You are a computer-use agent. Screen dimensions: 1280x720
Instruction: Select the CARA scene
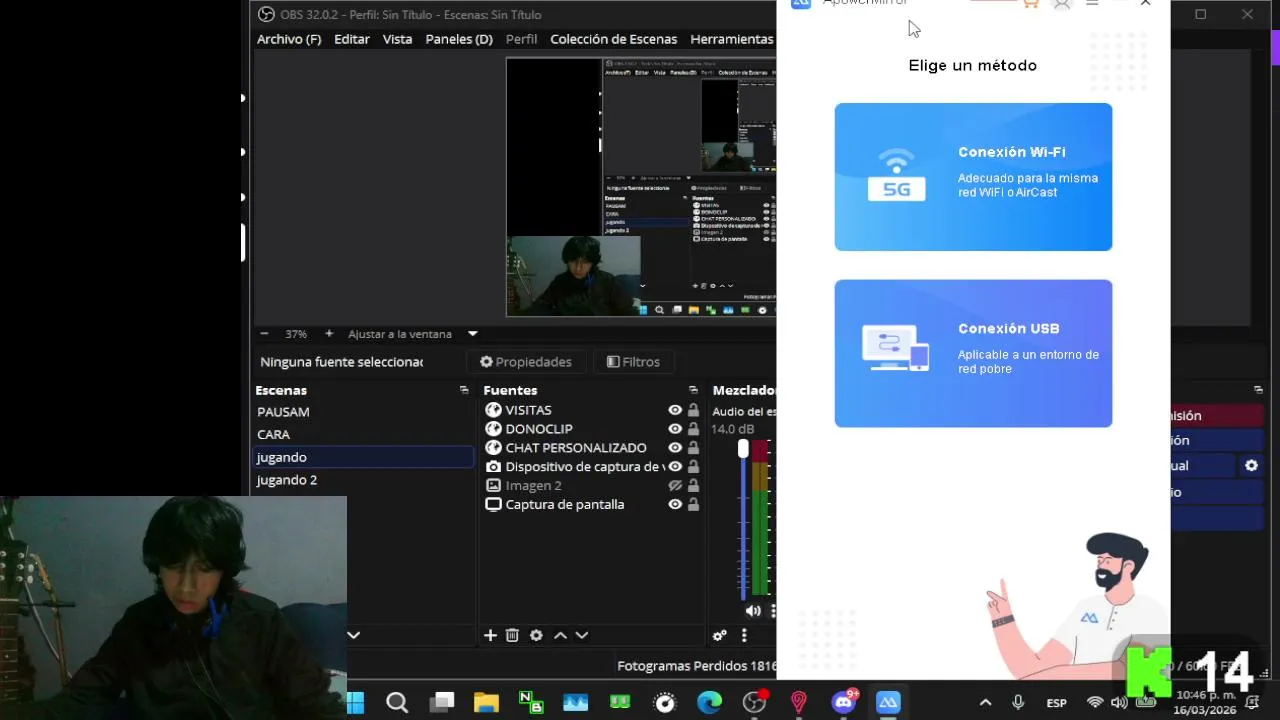363,434
